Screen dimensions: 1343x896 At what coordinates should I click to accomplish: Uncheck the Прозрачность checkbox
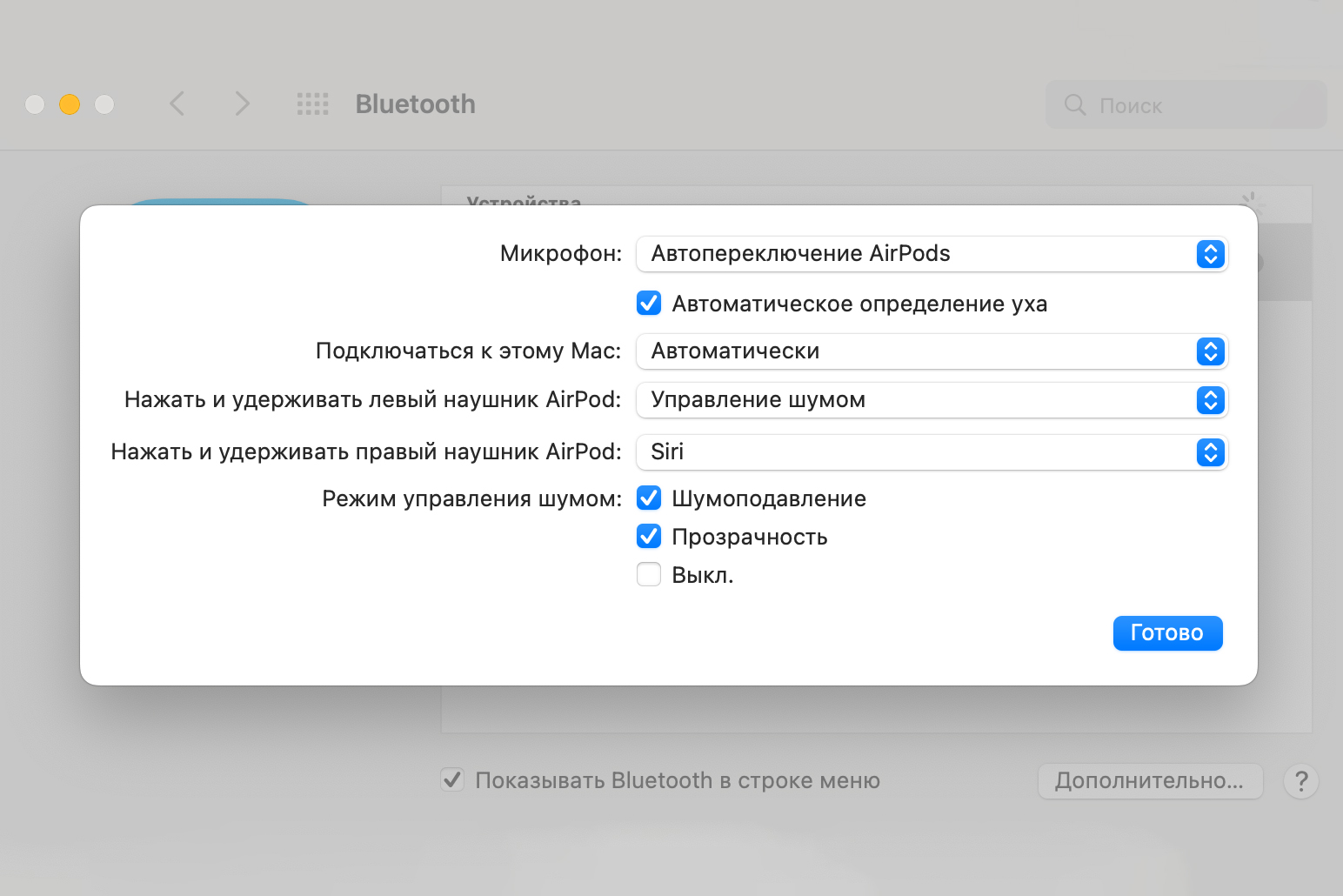tap(649, 537)
